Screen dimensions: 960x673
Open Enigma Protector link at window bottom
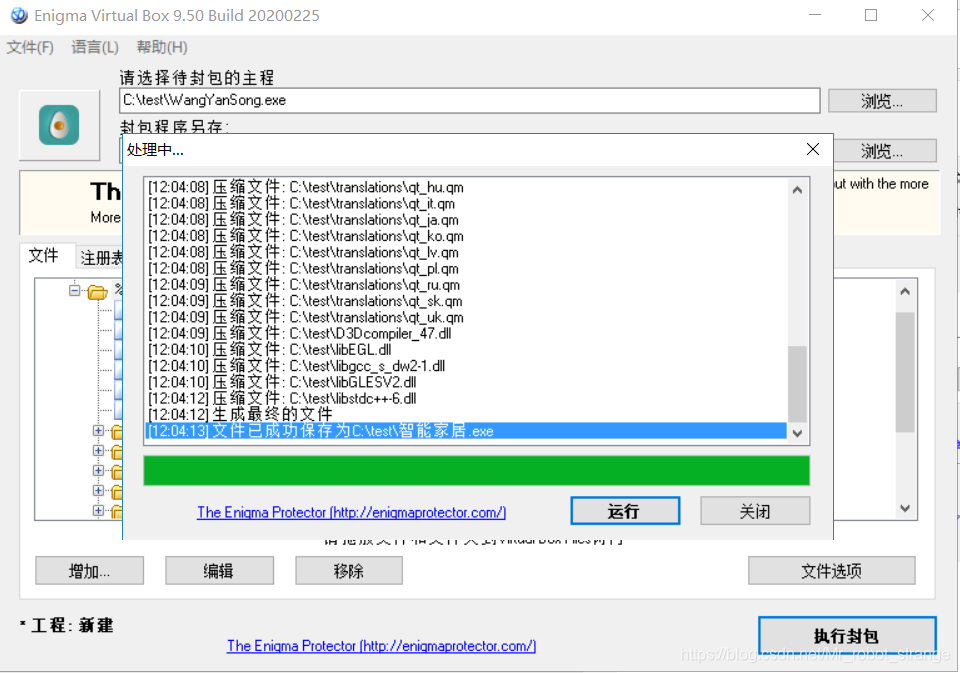coord(381,646)
